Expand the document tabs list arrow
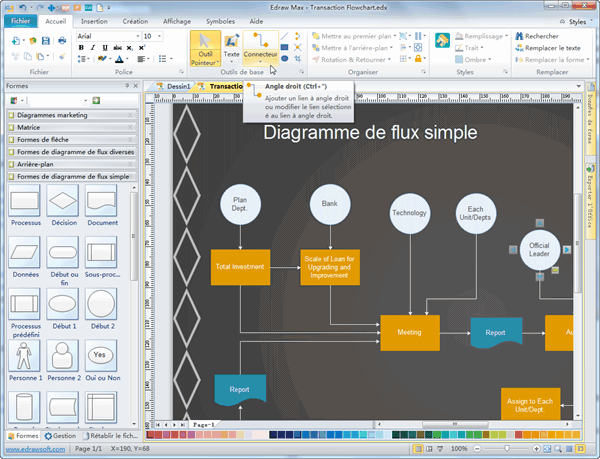Viewport: 600px width, 459px height. tap(579, 86)
